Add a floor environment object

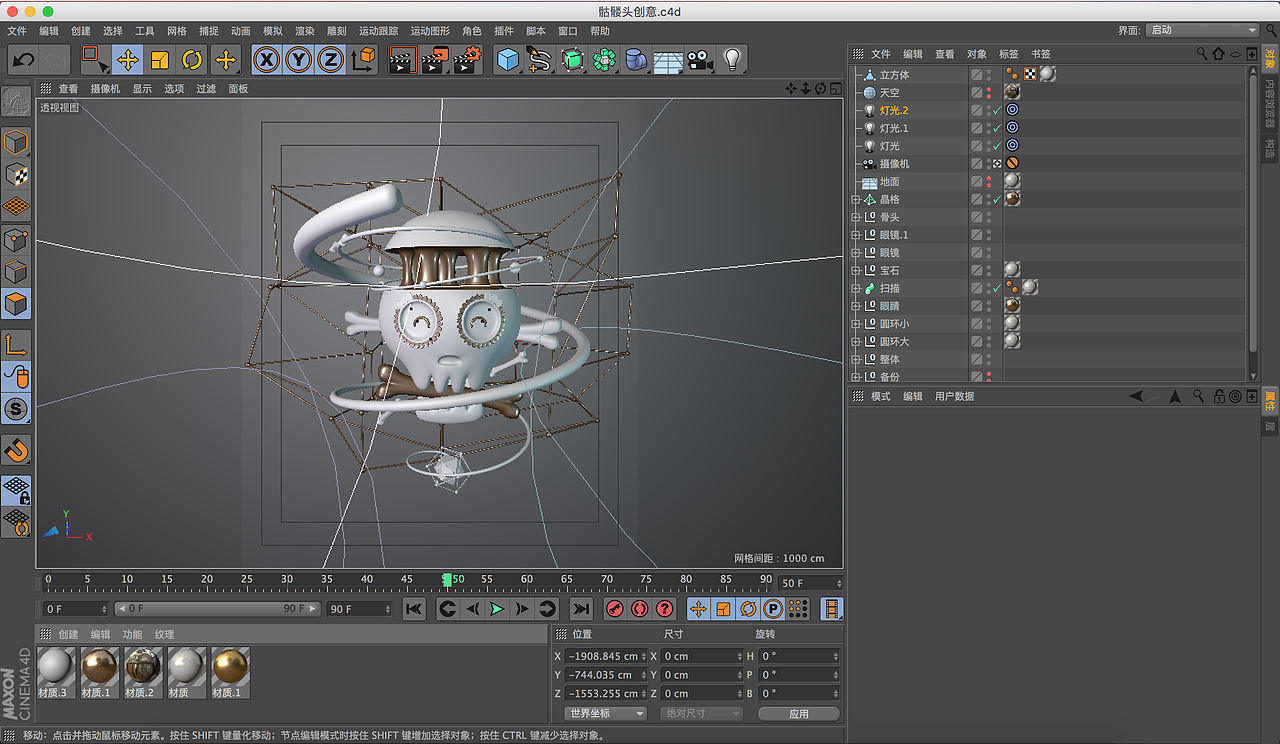668,60
